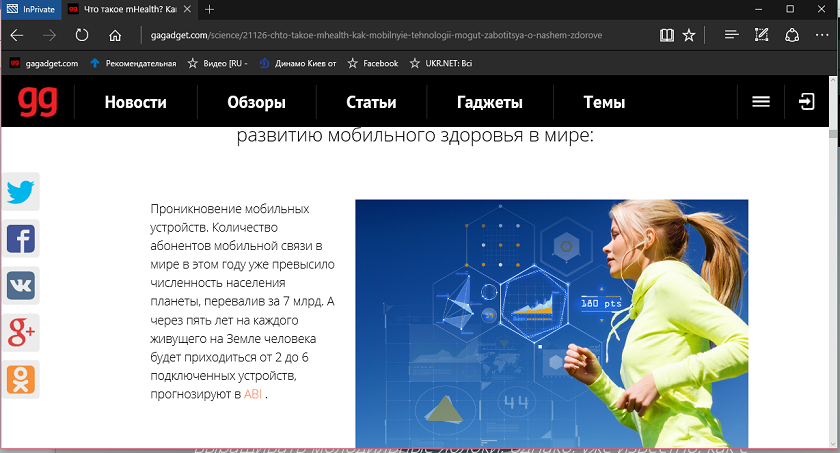The width and height of the screenshot is (840, 453).
Task: Add page to favorites star icon
Action: point(689,35)
